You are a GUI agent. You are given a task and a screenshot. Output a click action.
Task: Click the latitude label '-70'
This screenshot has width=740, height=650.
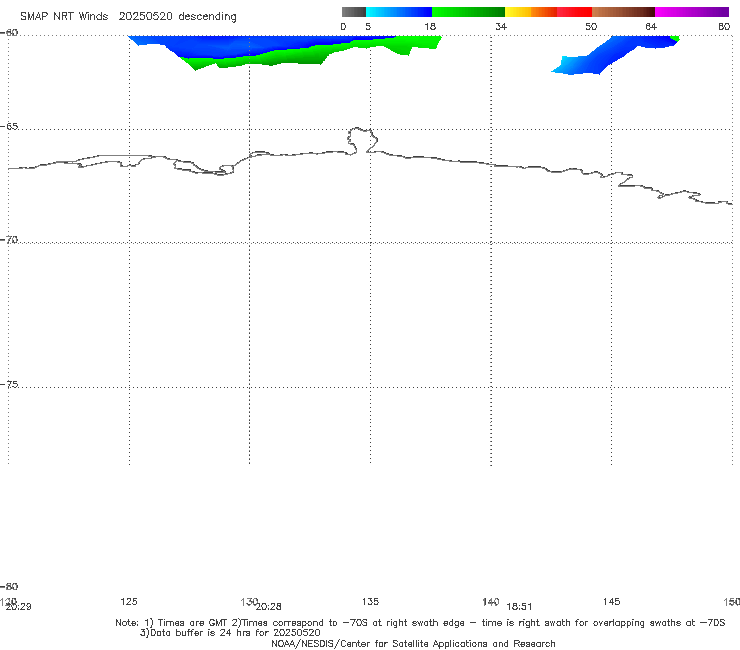[x=9, y=240]
